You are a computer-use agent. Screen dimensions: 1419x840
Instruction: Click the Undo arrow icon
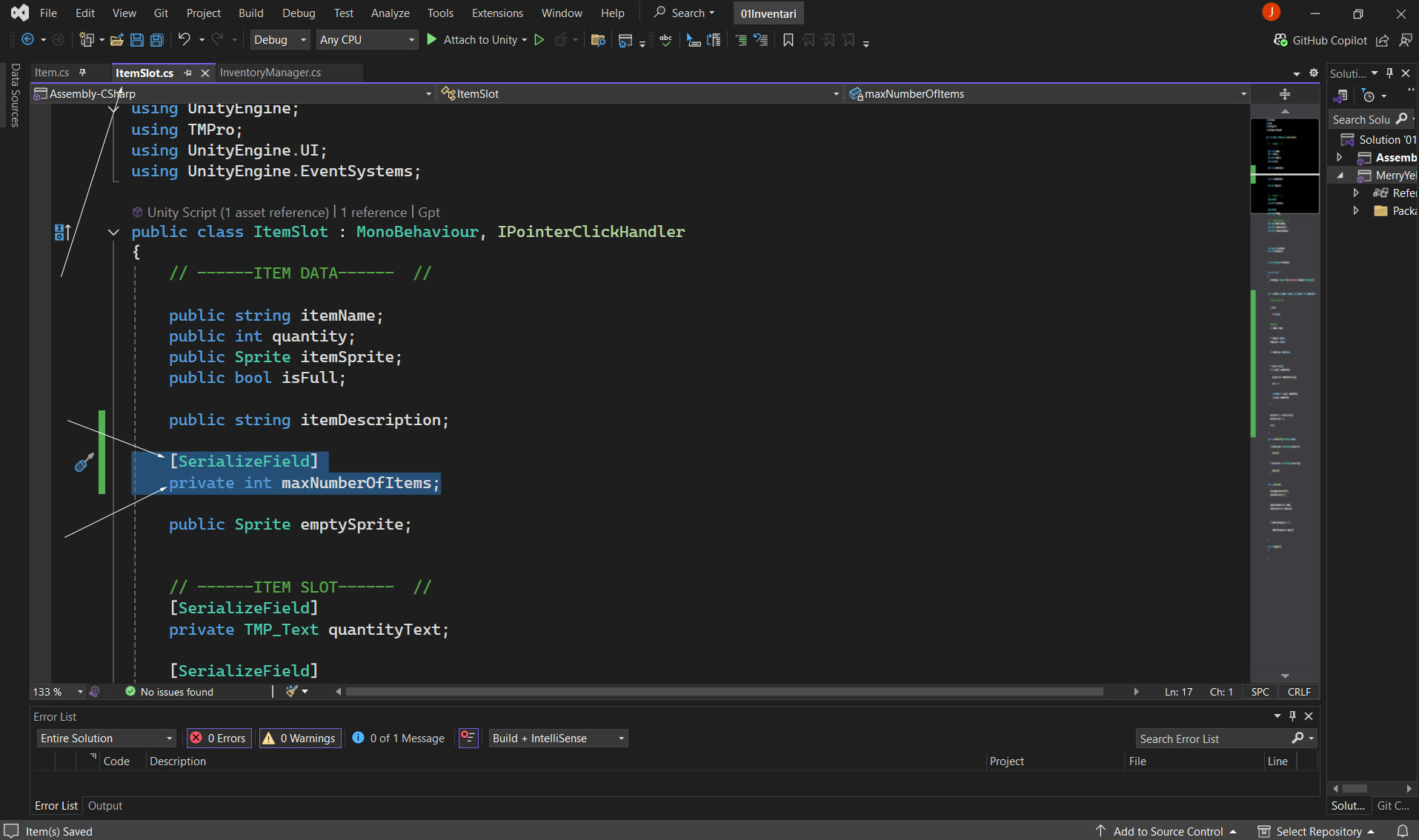[184, 40]
